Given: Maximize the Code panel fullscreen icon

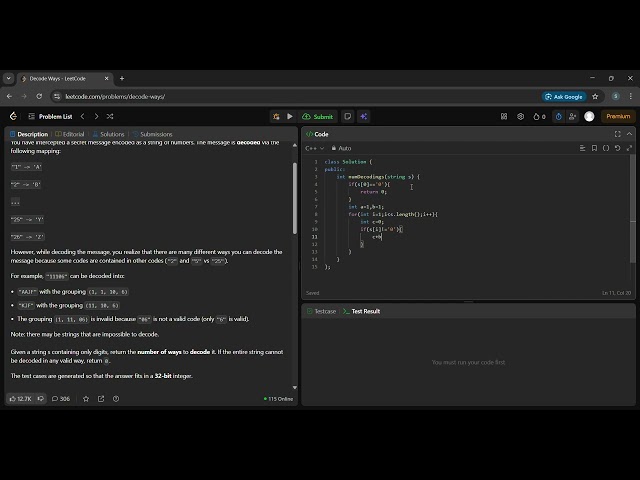Looking at the screenshot, I should [x=618, y=134].
